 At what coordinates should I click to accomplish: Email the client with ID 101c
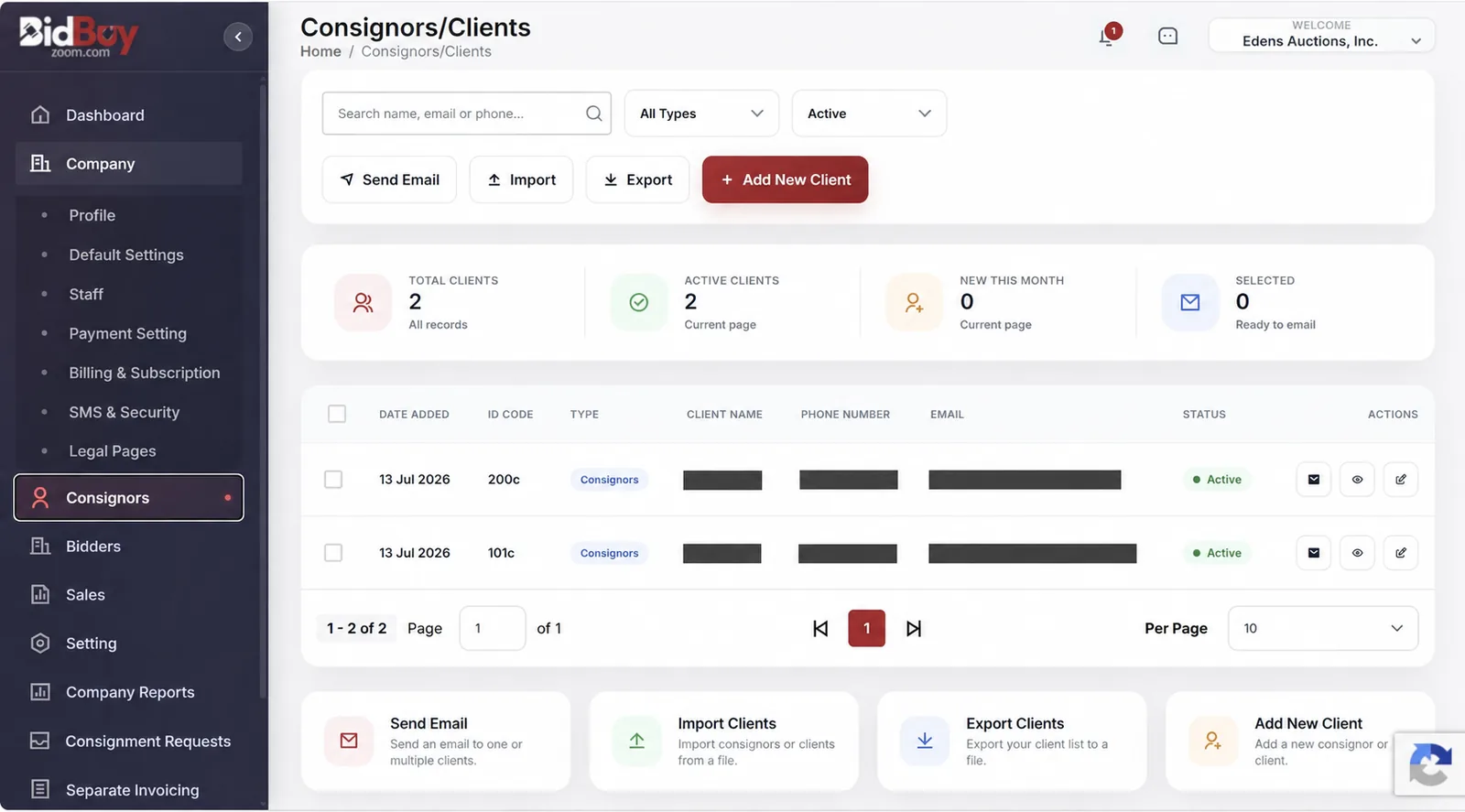coord(1313,553)
